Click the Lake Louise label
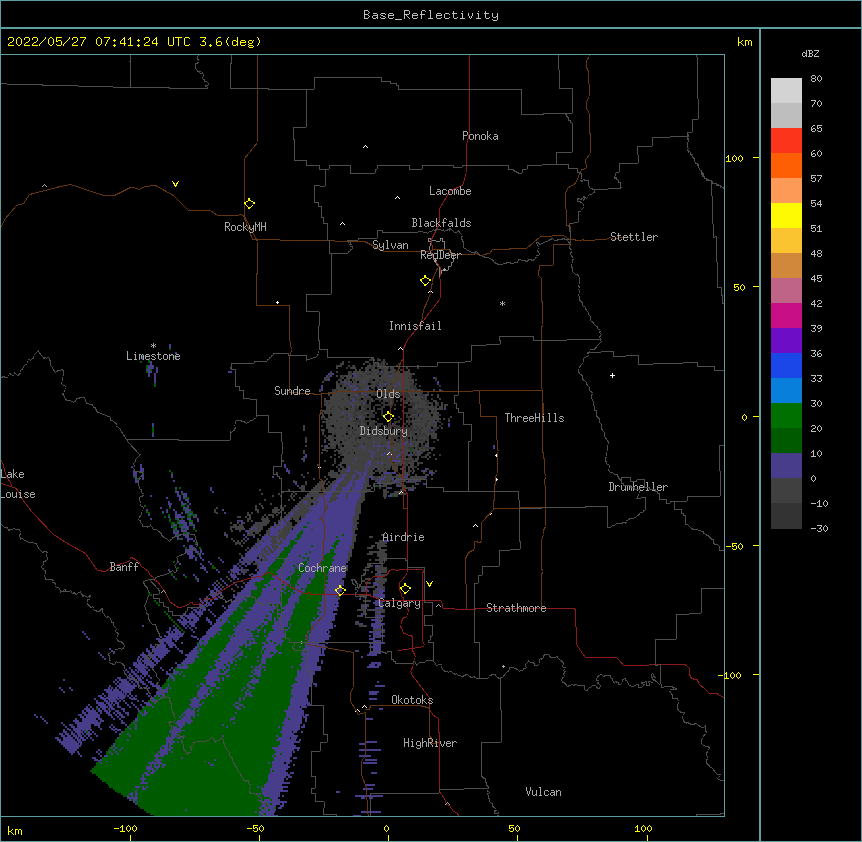Viewport: 862px width, 842px height. [x=18, y=484]
